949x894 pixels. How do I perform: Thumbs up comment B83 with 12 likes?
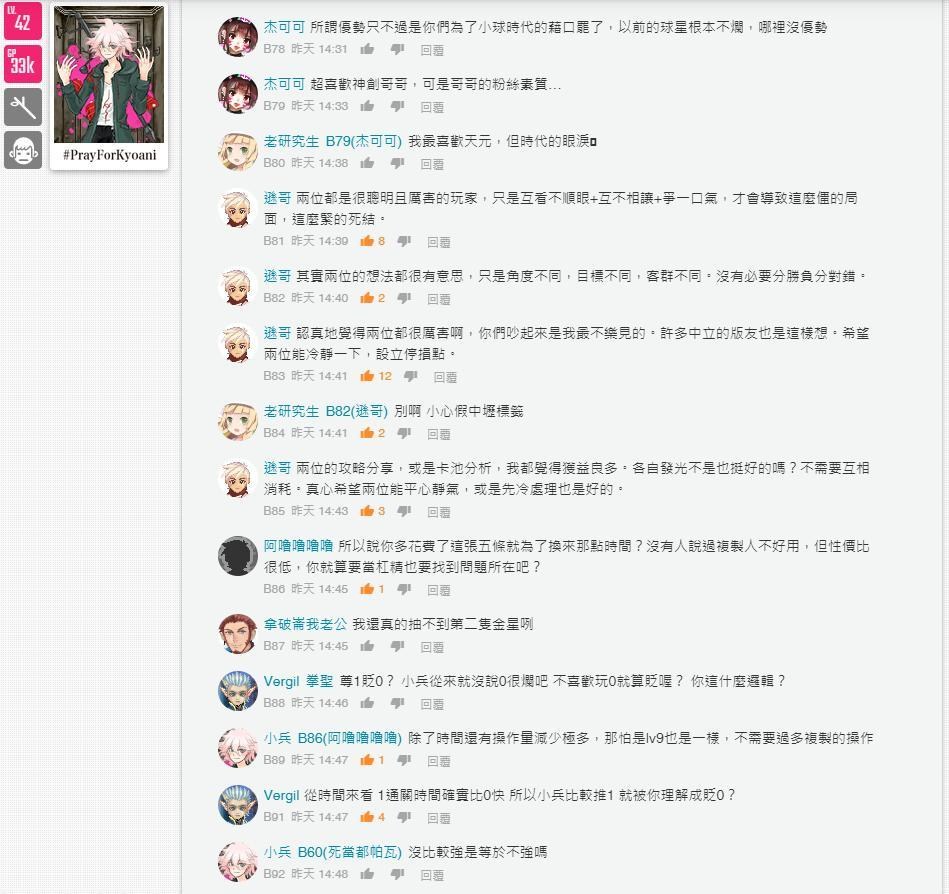(x=367, y=376)
